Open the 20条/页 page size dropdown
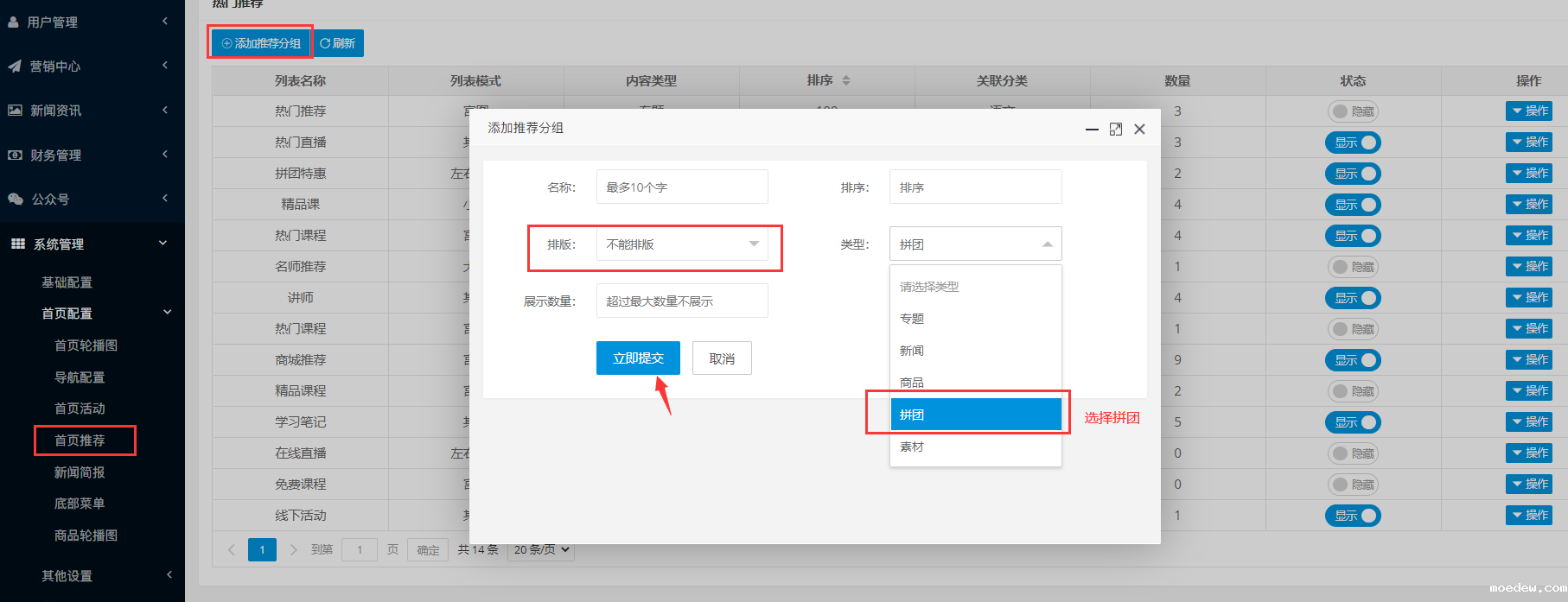This screenshot has width=1568, height=602. tap(541, 550)
